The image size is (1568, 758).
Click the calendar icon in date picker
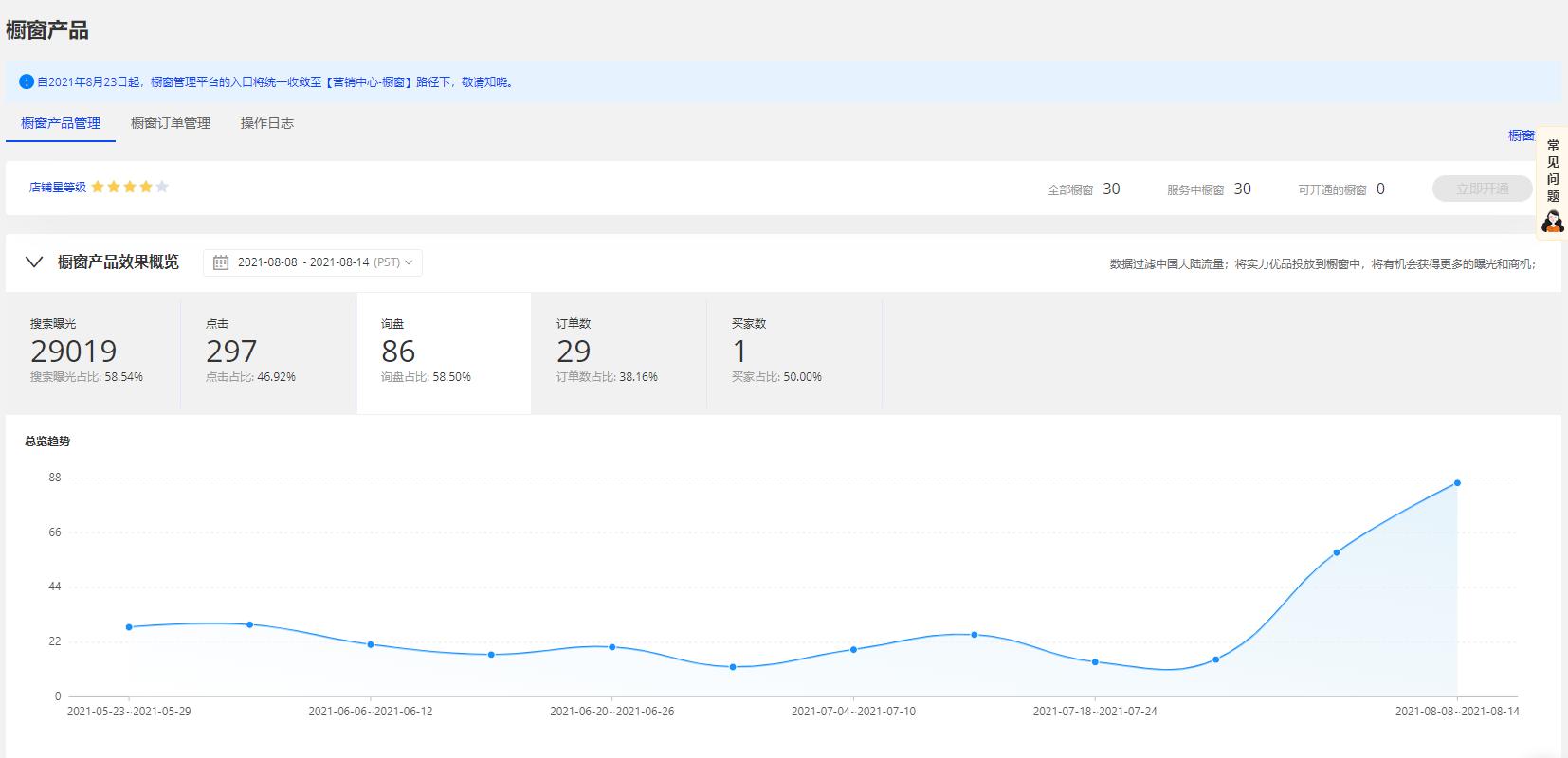coord(221,262)
